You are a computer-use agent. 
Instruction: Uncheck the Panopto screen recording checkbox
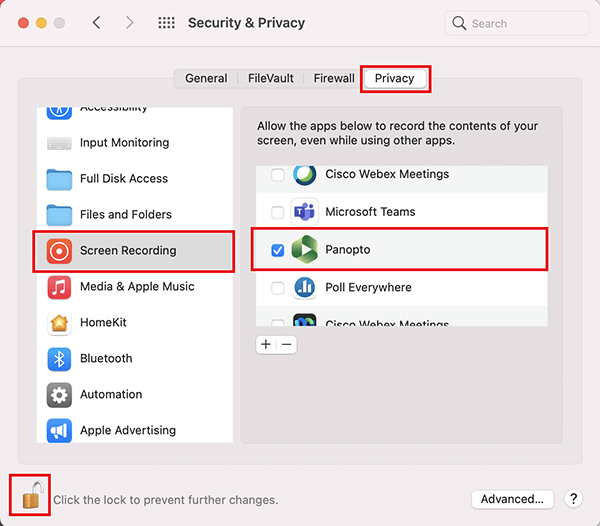pos(277,250)
